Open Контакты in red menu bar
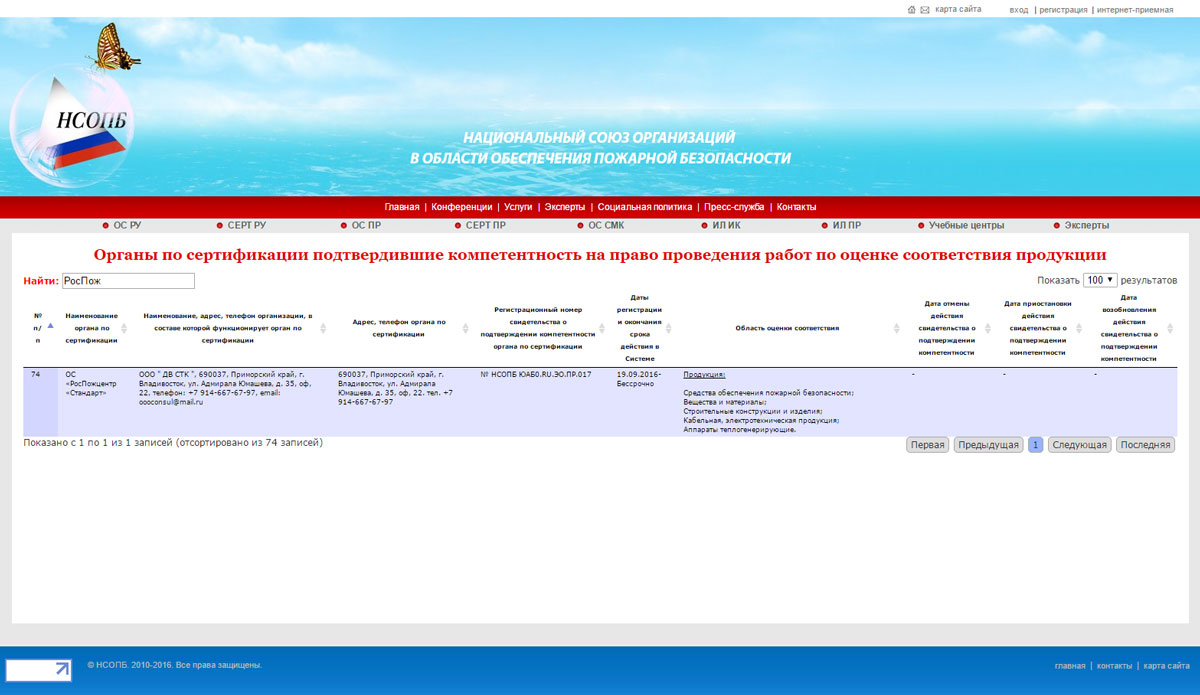 (797, 207)
